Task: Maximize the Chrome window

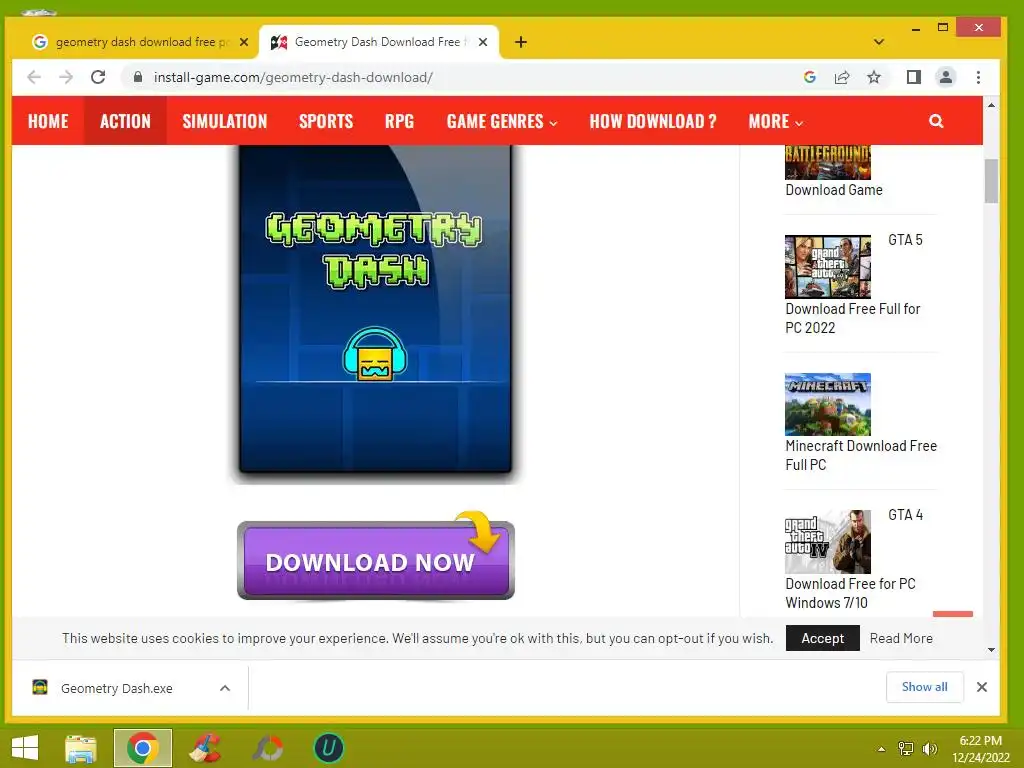Action: click(x=942, y=27)
